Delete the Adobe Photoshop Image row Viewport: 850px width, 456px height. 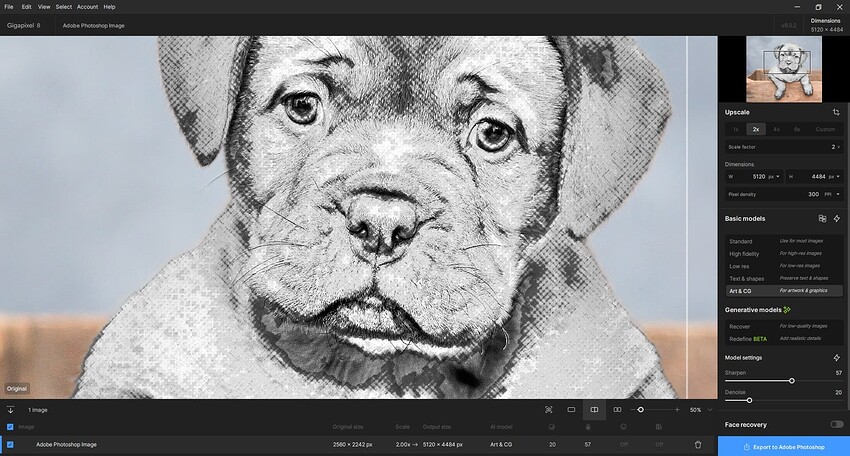[x=698, y=444]
